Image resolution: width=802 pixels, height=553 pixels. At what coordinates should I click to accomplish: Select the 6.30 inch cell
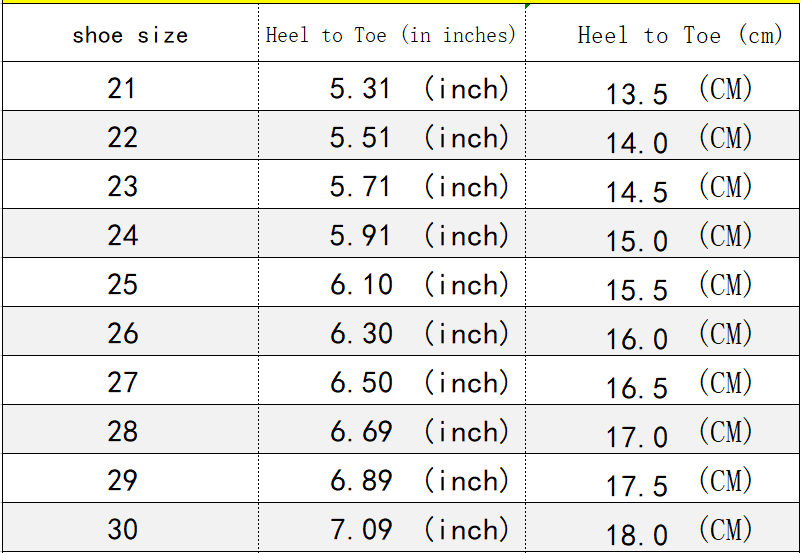418,334
